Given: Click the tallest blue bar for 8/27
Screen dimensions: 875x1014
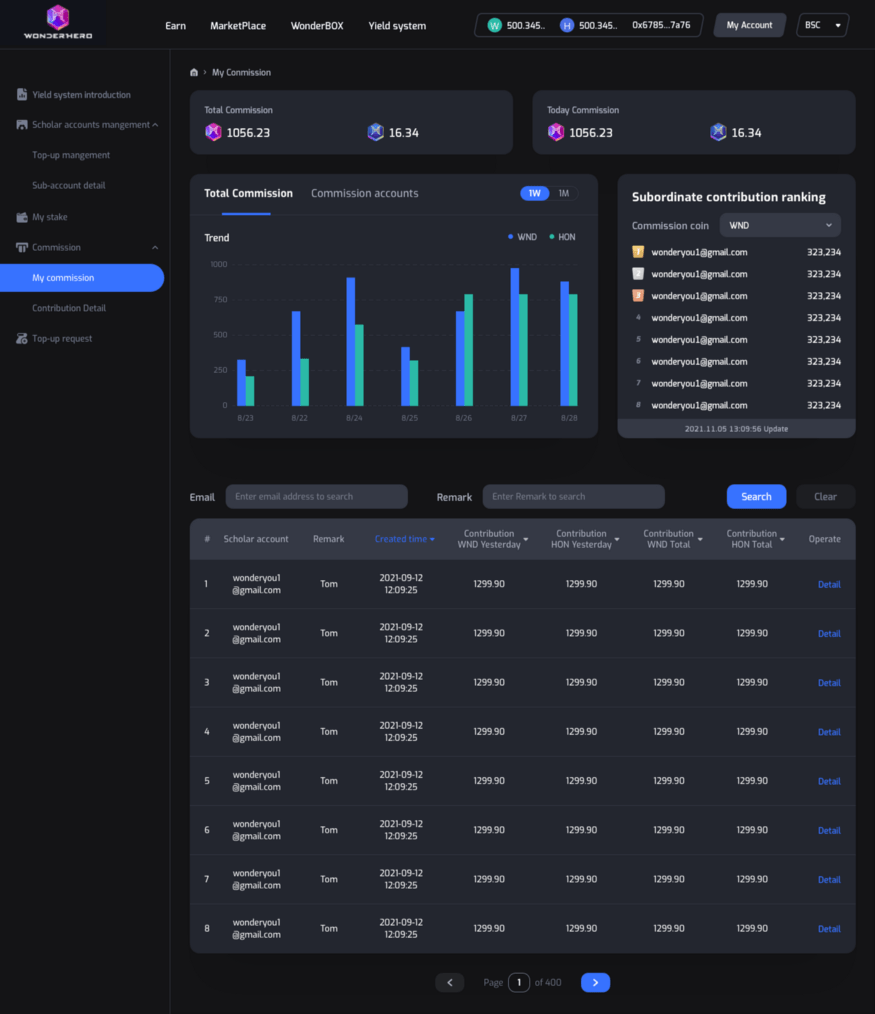Looking at the screenshot, I should [515, 336].
